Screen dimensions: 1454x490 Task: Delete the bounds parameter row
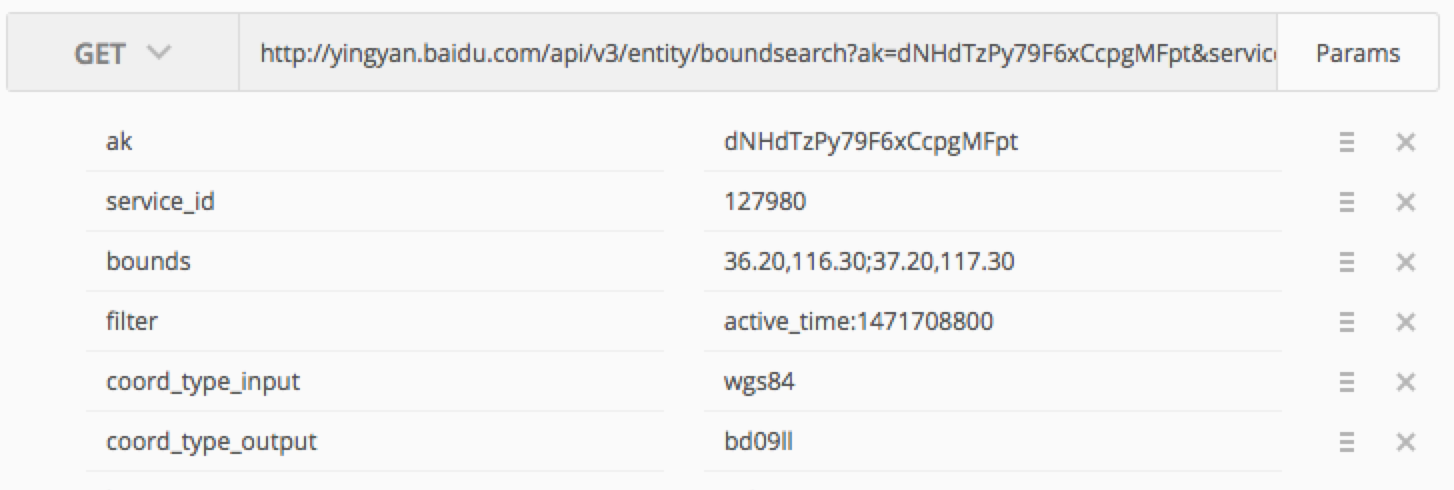[x=1405, y=263]
